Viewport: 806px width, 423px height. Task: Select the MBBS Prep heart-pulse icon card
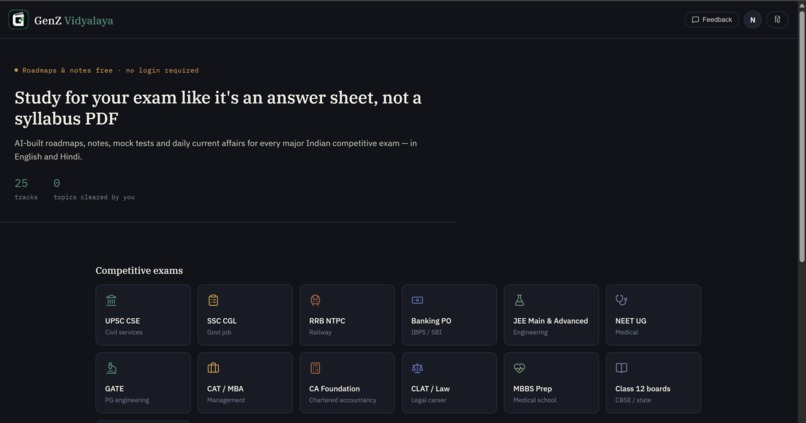click(551, 382)
